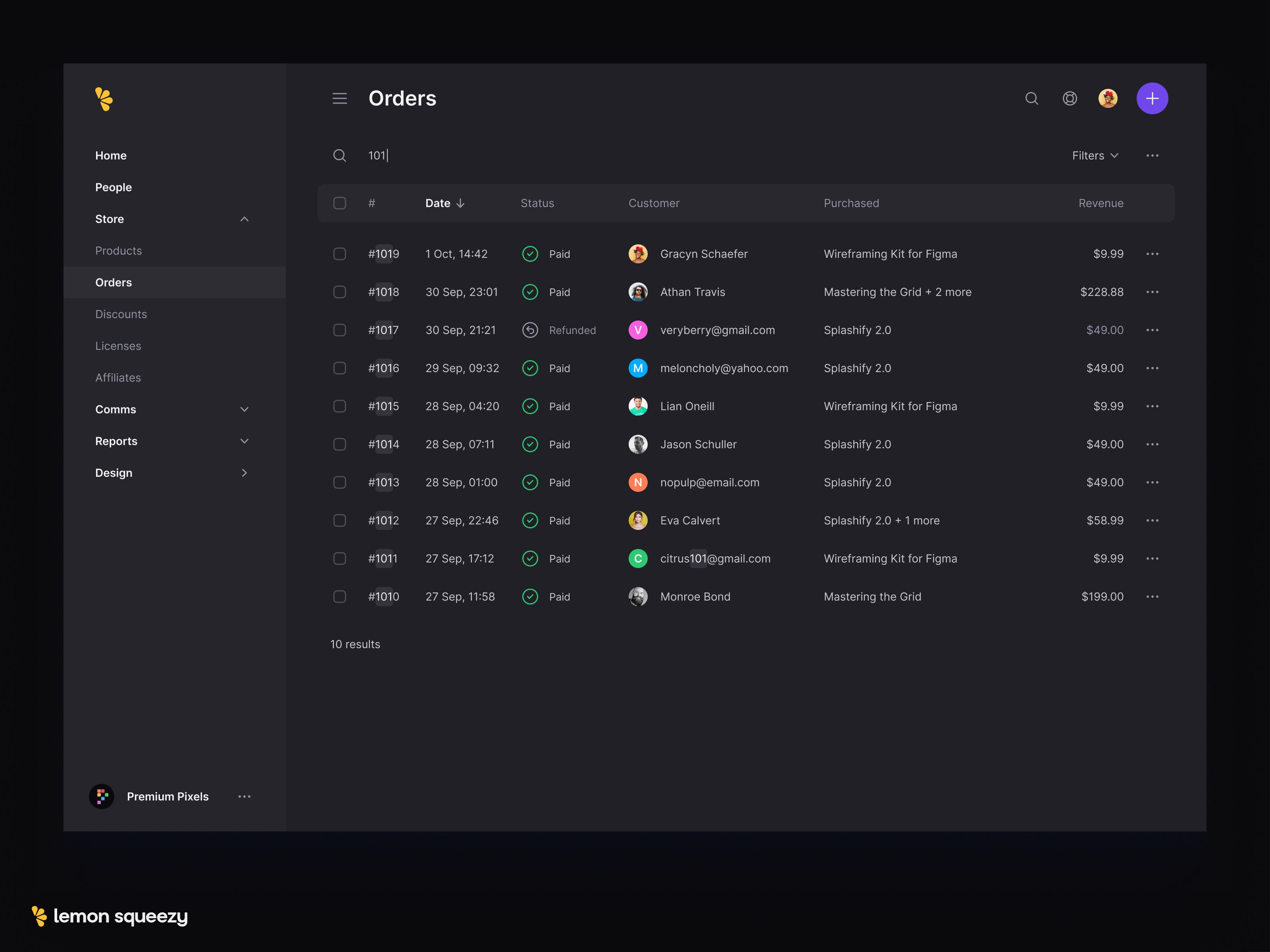
Task: Open row actions for order #1013
Action: click(x=1152, y=482)
